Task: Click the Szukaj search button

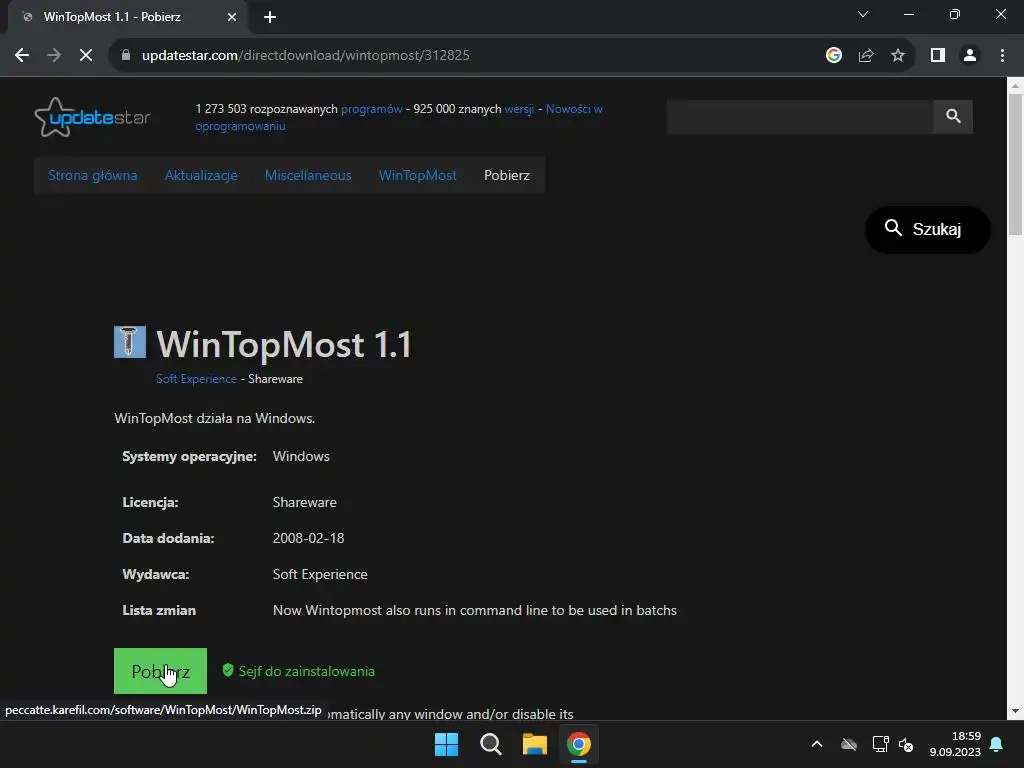Action: (927, 229)
